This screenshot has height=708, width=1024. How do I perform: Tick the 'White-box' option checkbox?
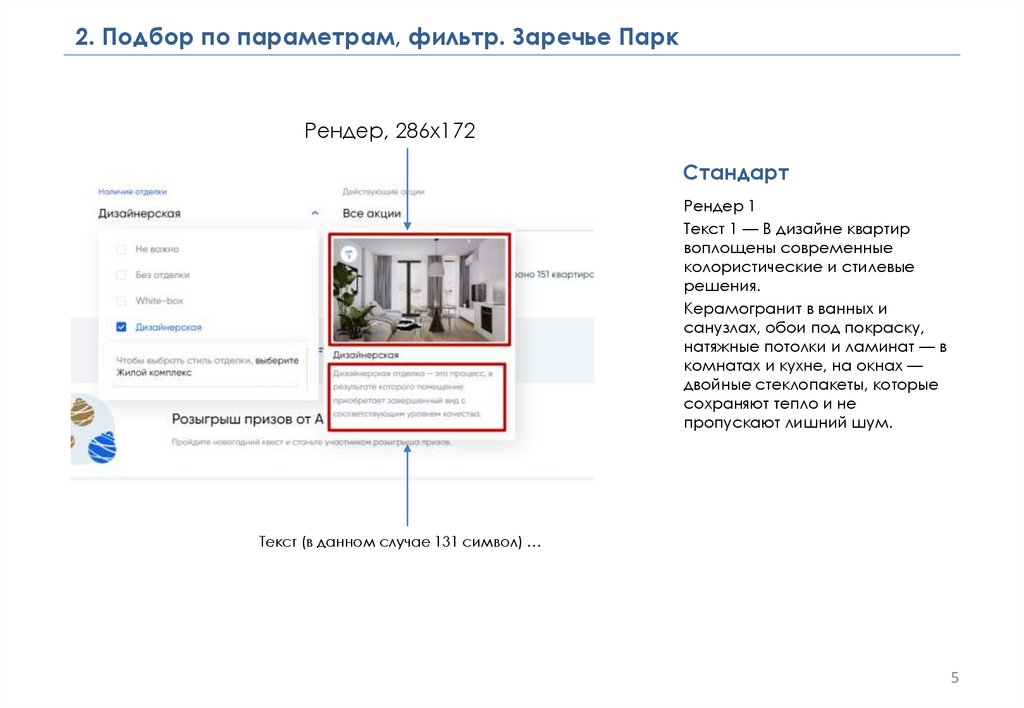pos(121,301)
